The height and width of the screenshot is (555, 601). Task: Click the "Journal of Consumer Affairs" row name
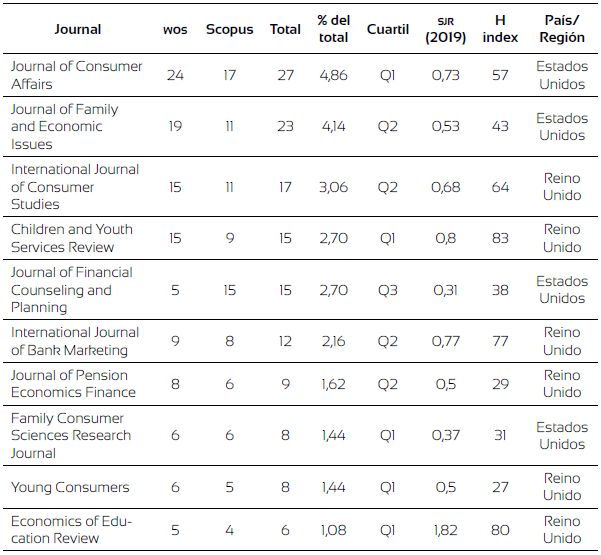pyautogui.click(x=76, y=75)
